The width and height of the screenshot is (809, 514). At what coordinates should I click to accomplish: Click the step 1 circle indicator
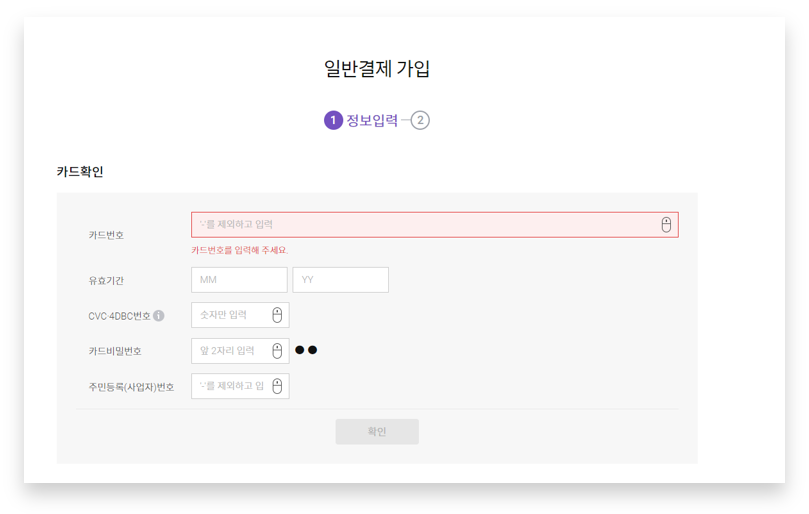[x=333, y=121]
